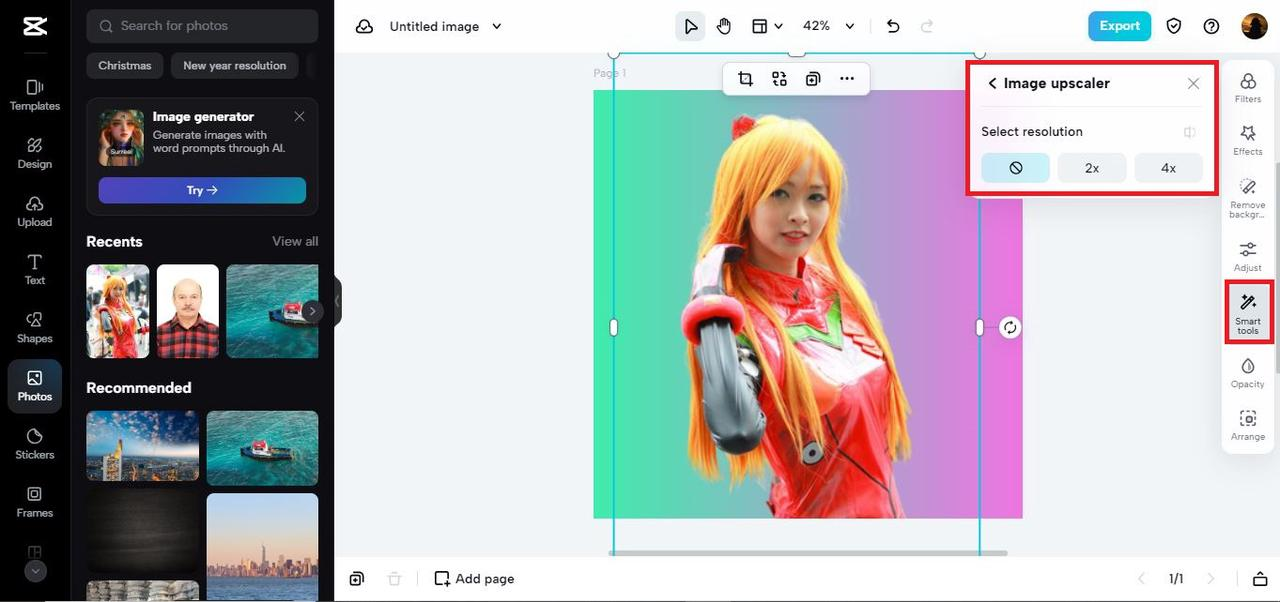Open the Untitled image title dropdown
The height and width of the screenshot is (602, 1280).
point(446,26)
